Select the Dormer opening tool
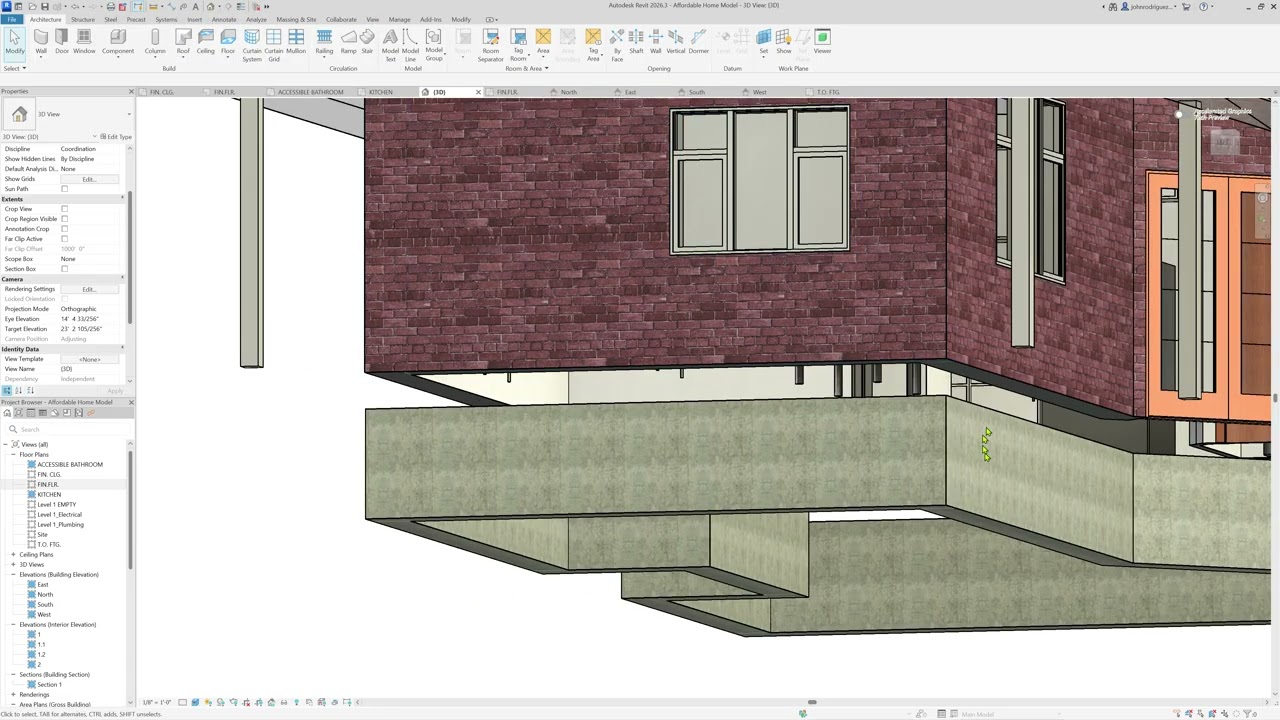This screenshot has height=720, width=1280. [699, 42]
